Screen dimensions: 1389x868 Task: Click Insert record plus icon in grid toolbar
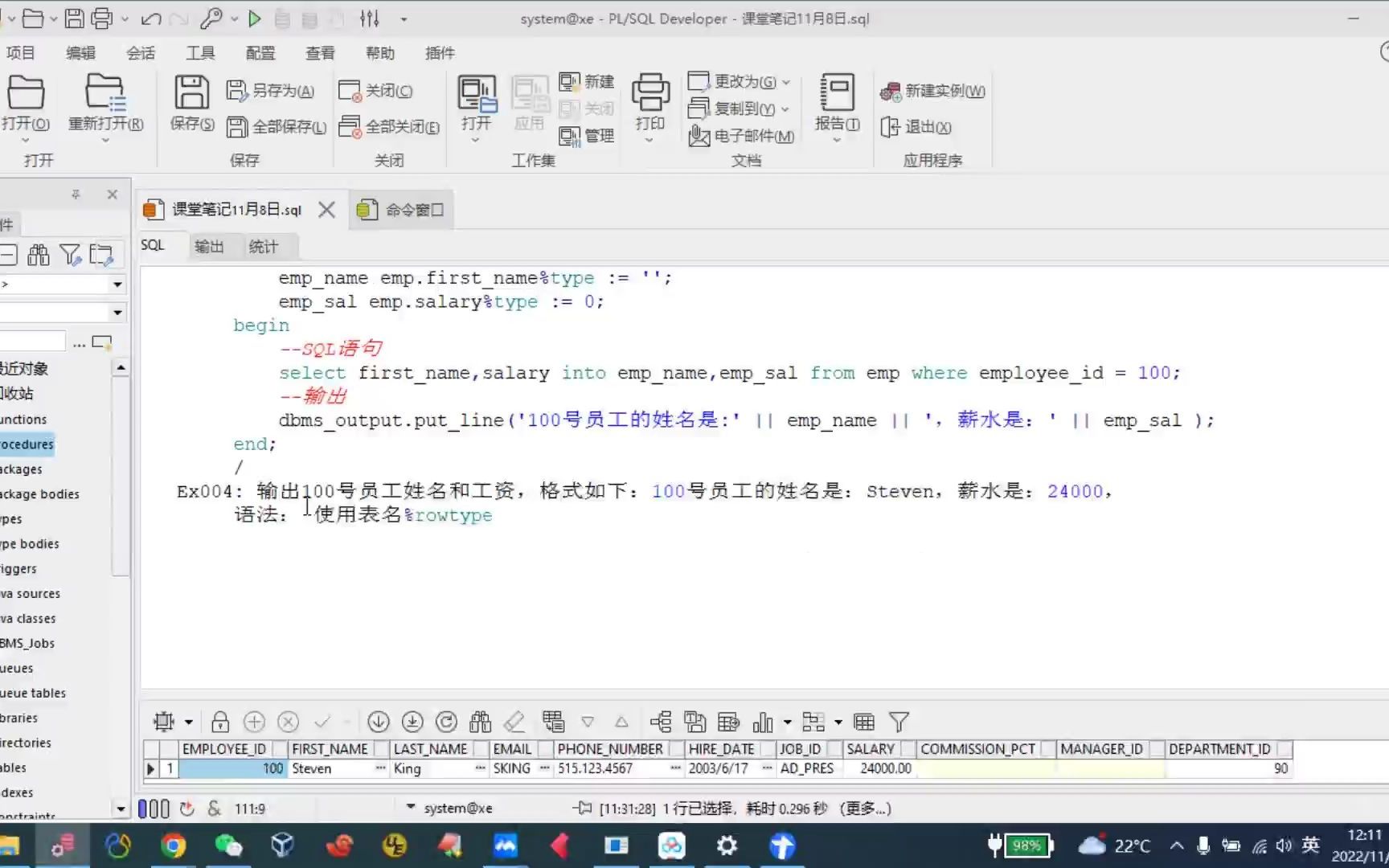click(254, 722)
